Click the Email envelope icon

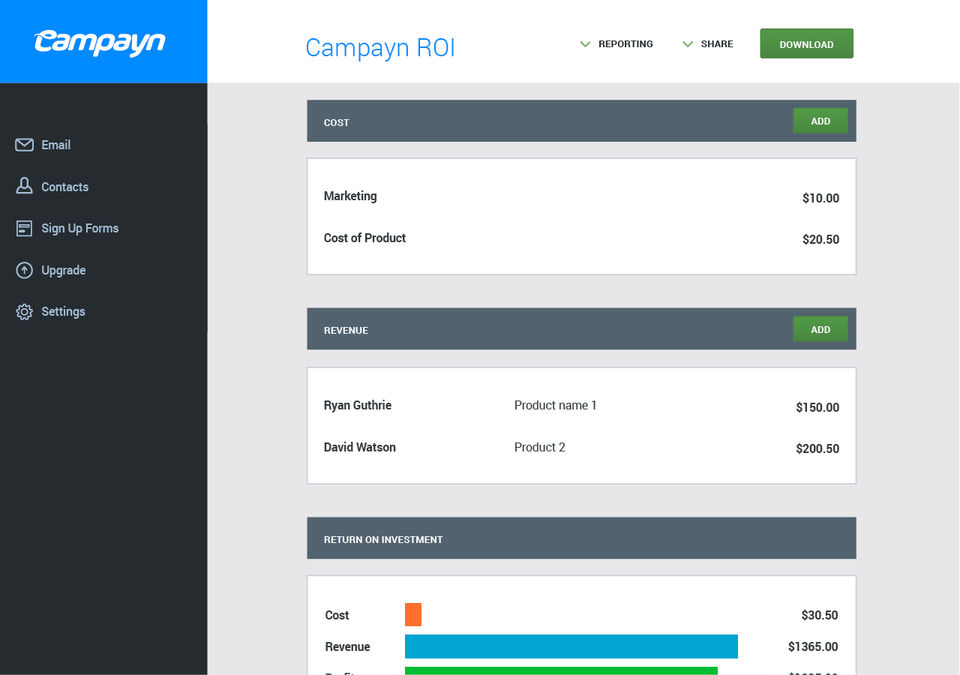pyautogui.click(x=24, y=145)
